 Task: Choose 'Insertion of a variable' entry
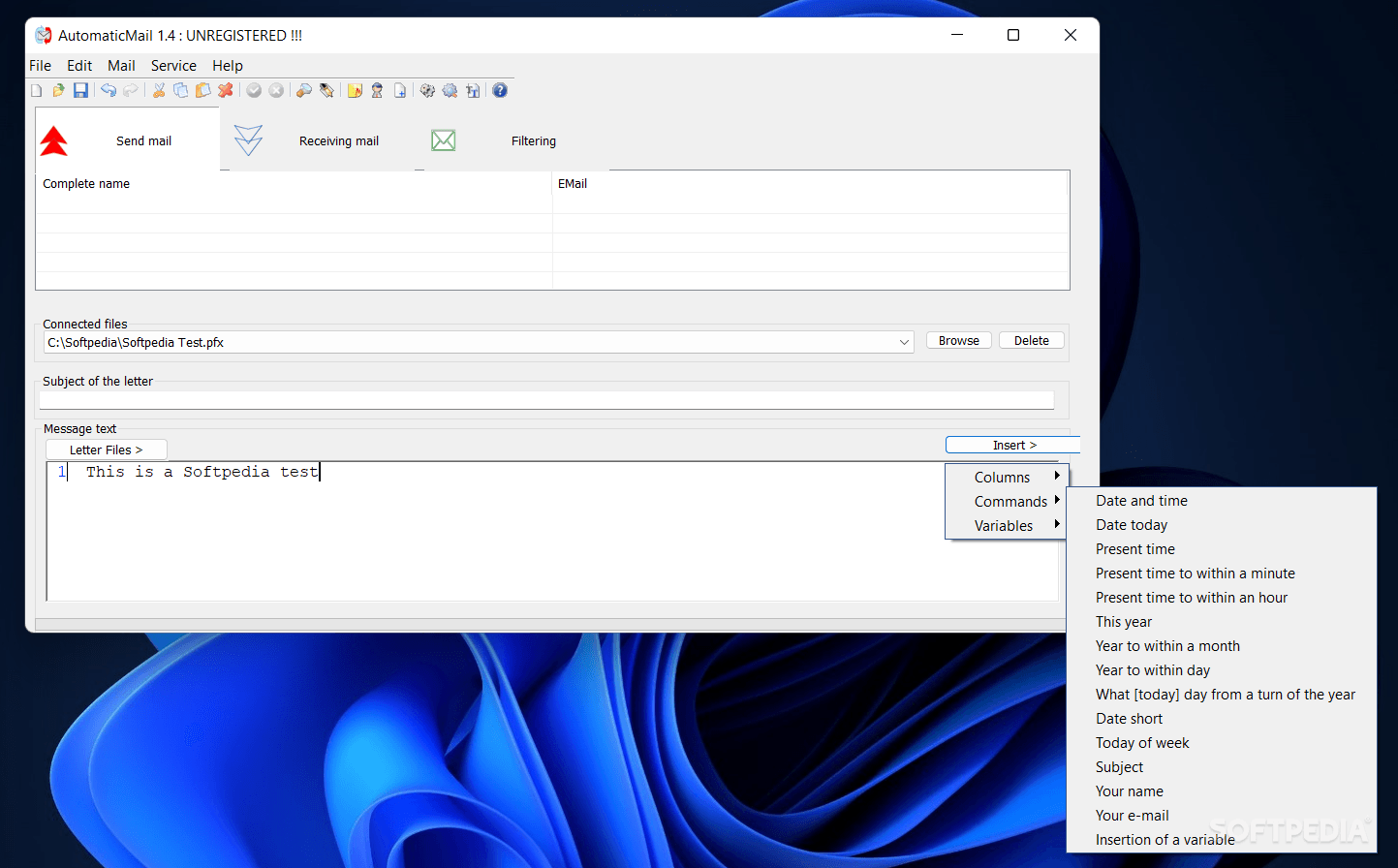[x=1222, y=840]
